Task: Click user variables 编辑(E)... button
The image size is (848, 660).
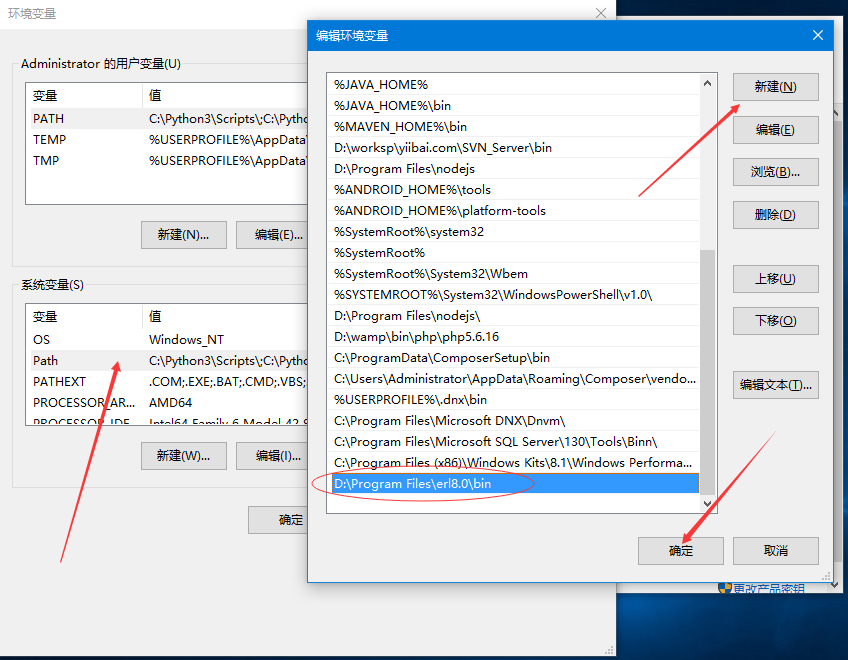Action: point(273,235)
